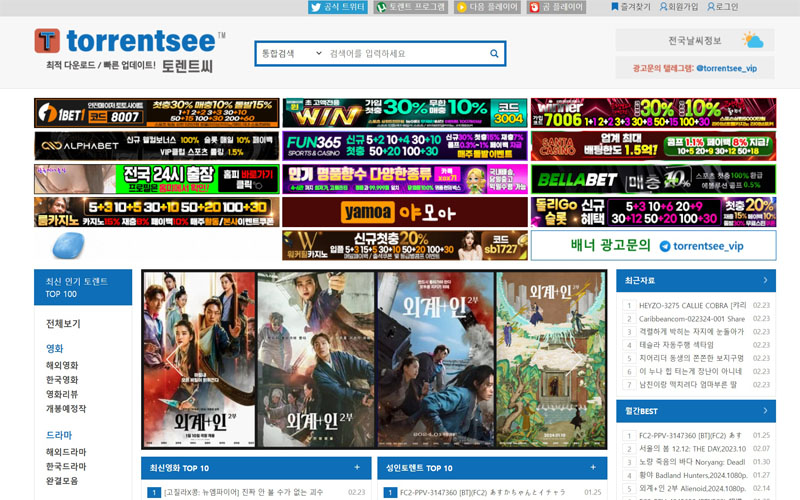Open 황야 Badland Hunters entry
The height and width of the screenshot is (500, 800).
click(692, 476)
